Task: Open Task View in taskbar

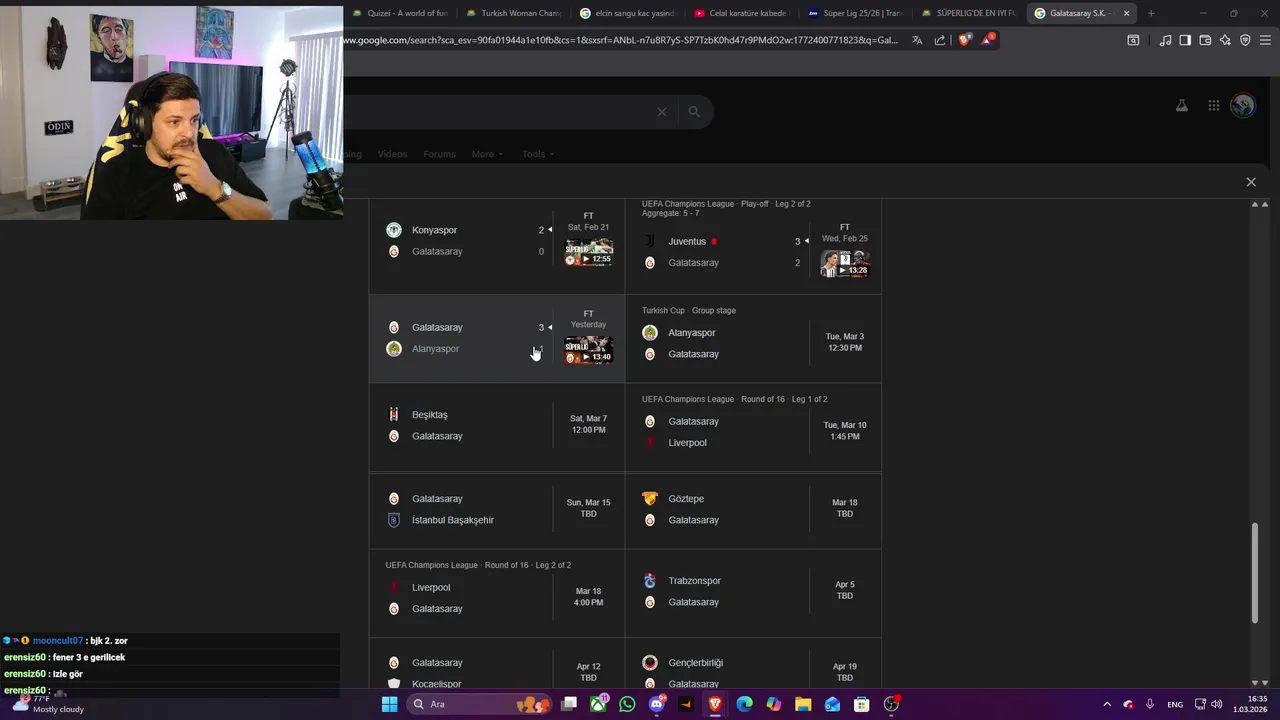Action: click(x=569, y=704)
